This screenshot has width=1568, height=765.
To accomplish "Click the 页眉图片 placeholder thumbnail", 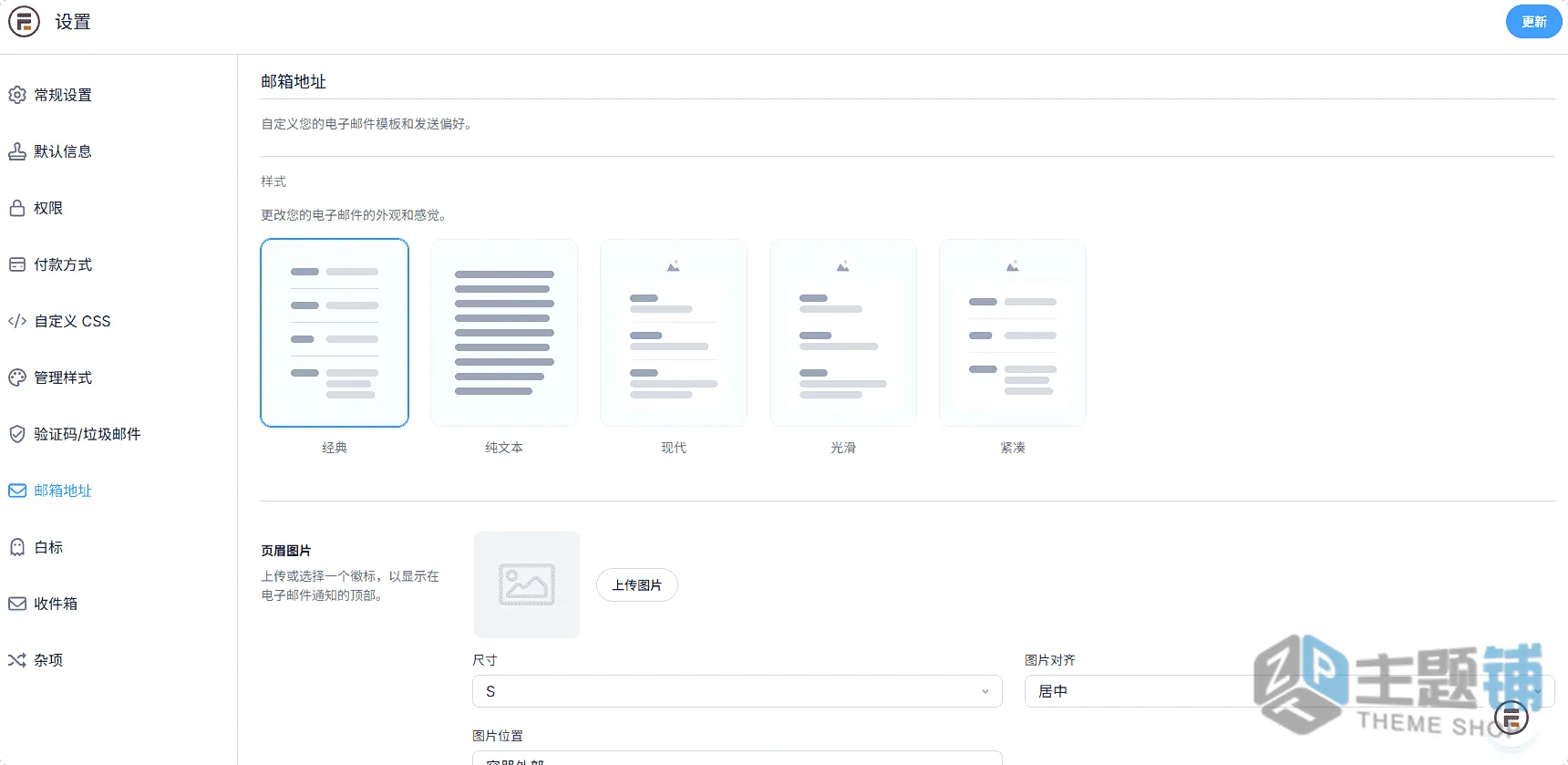I will pos(527,584).
